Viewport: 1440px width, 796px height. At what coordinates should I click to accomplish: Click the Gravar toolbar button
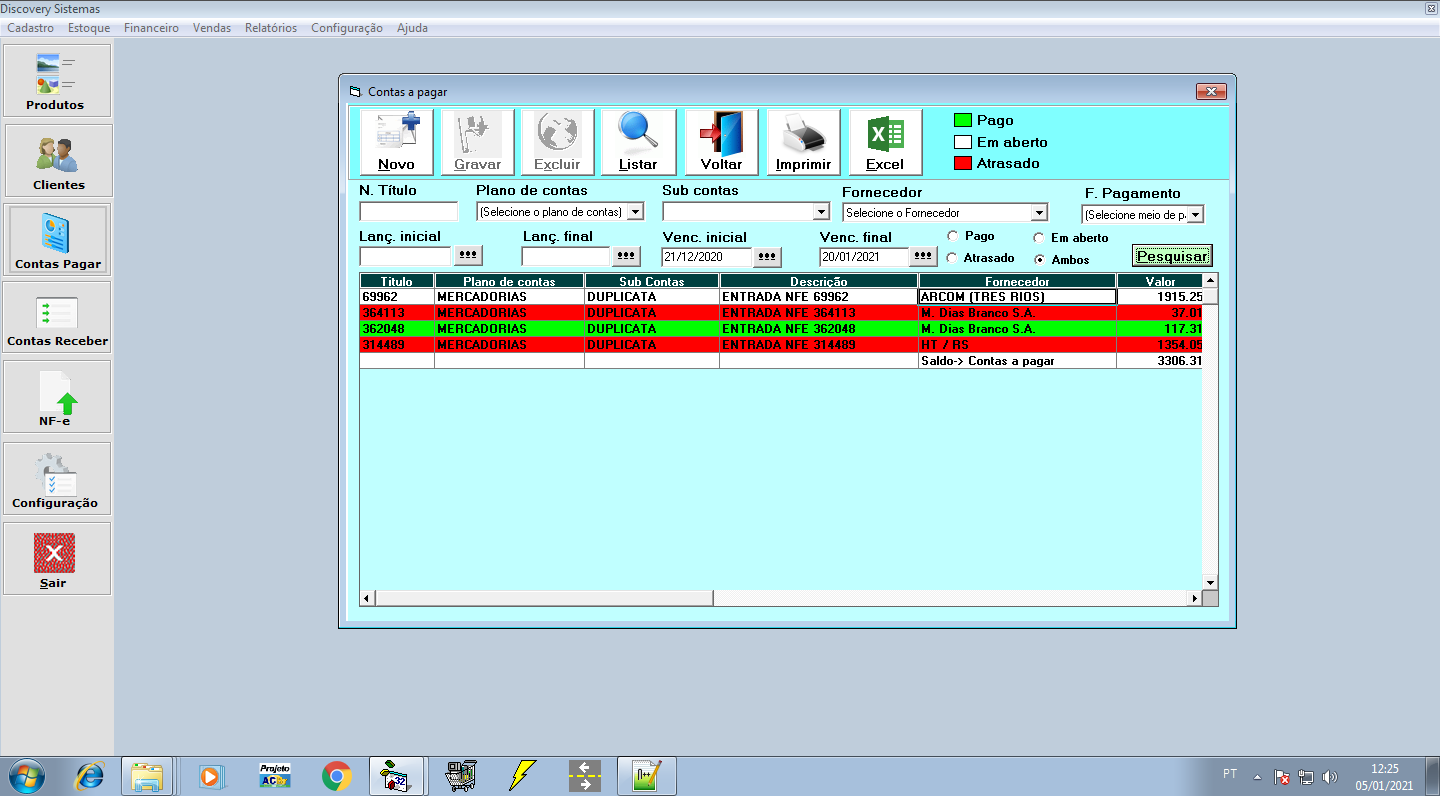478,143
